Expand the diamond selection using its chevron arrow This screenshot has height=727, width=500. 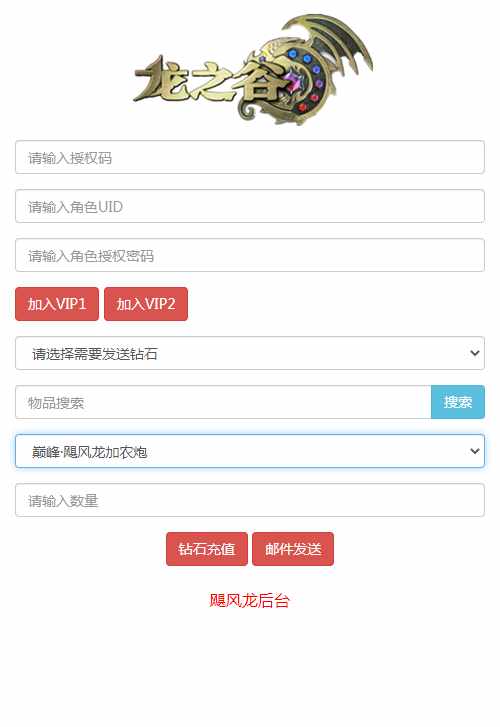pyautogui.click(x=474, y=353)
